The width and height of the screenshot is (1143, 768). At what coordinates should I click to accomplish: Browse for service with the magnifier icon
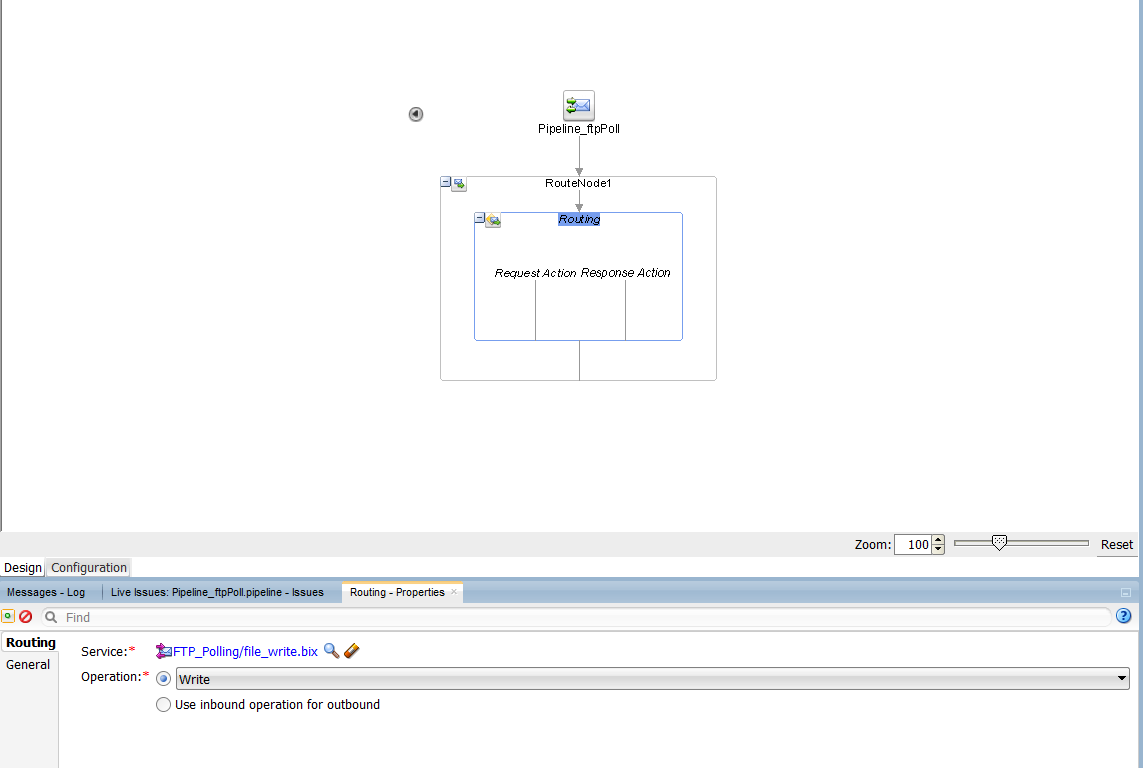coord(332,651)
